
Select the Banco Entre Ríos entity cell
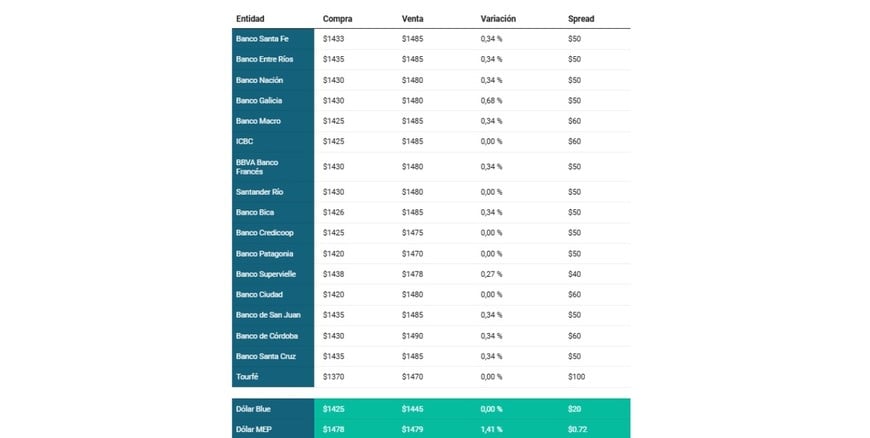(266, 59)
